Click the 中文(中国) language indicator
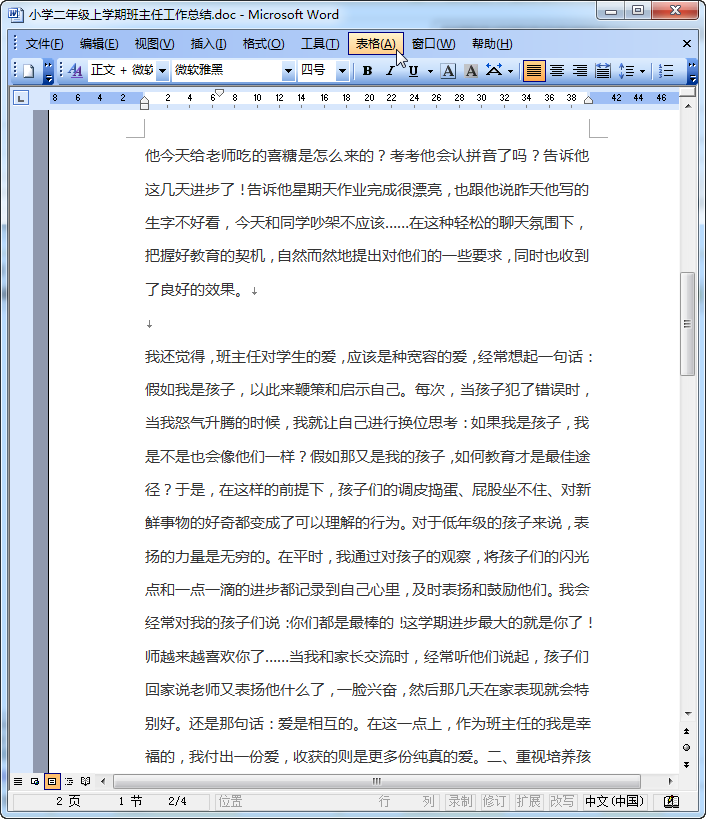Viewport: 706px width, 819px height. coord(615,801)
